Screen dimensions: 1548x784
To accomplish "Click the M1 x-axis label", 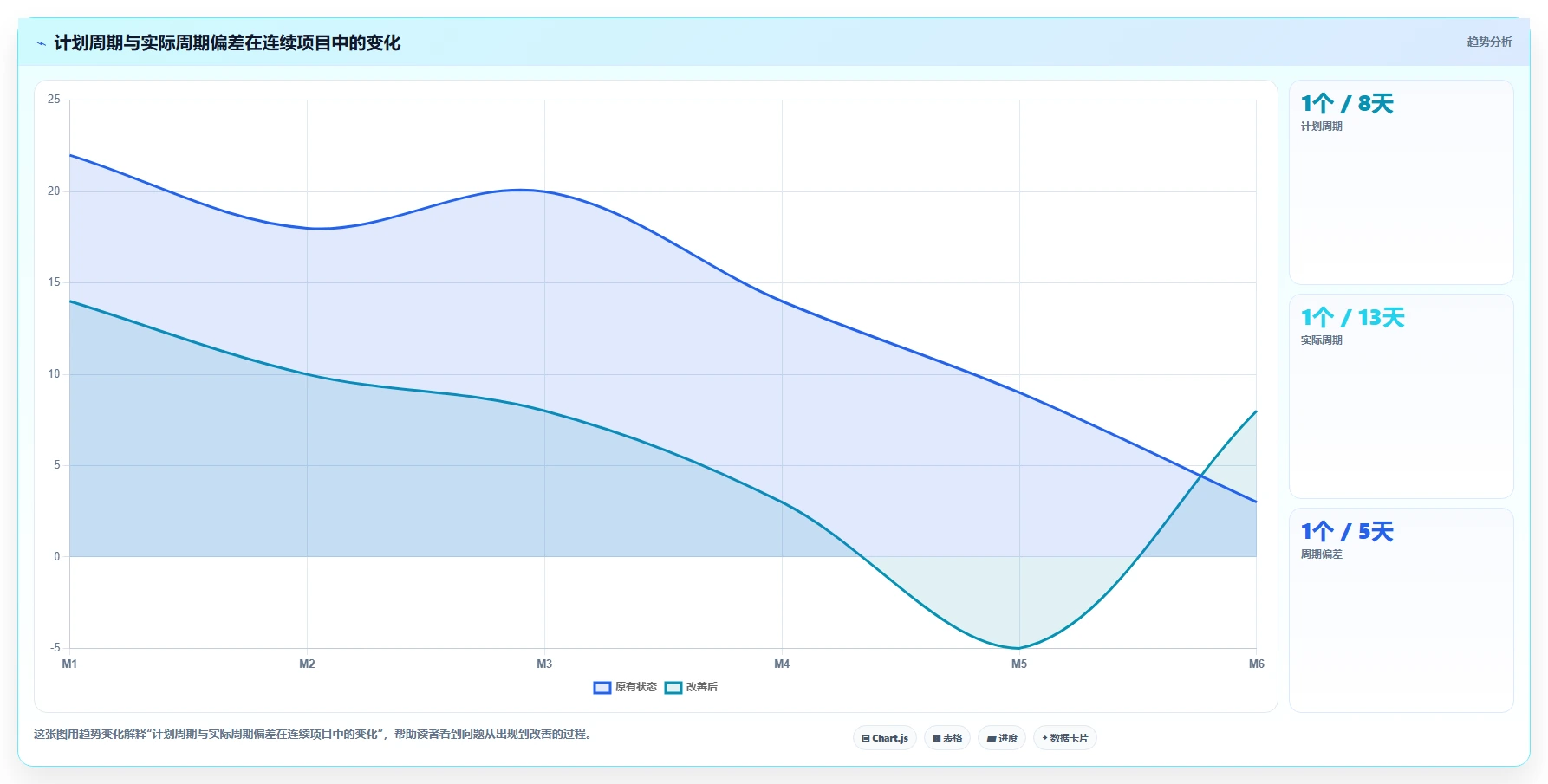I will (69, 664).
